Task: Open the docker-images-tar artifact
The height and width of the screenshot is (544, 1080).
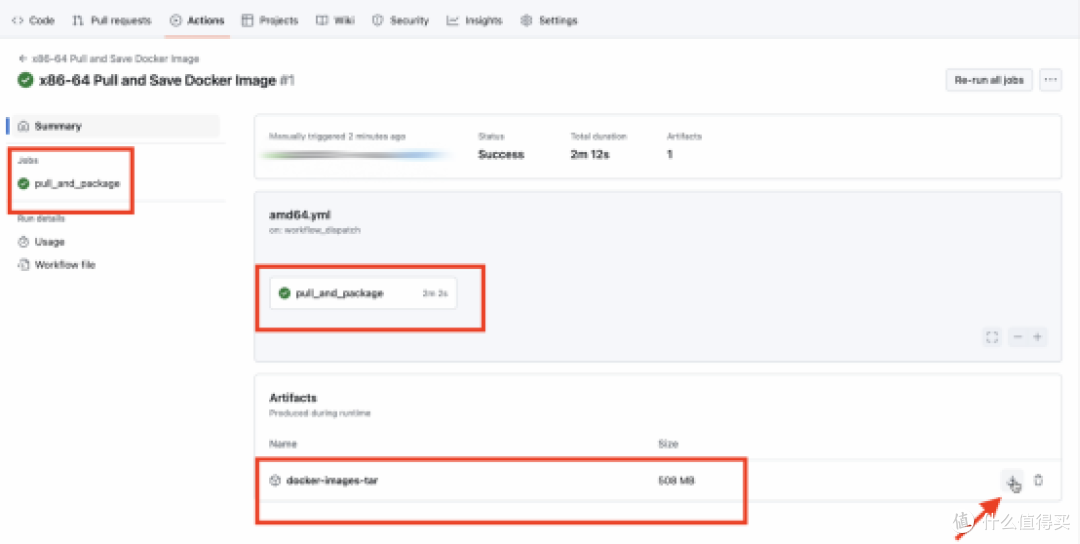Action: tap(332, 481)
